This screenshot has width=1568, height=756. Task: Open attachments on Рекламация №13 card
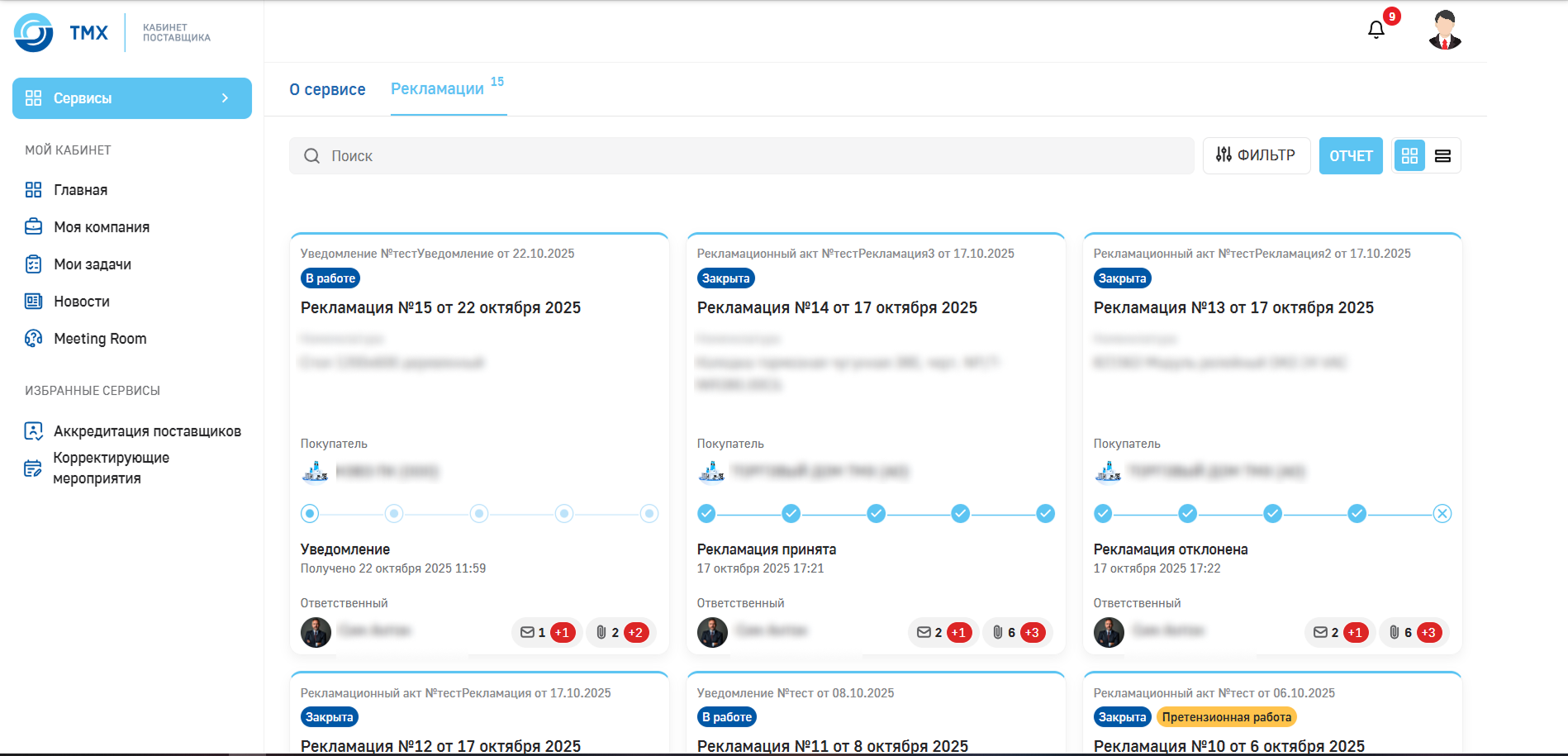click(1414, 632)
